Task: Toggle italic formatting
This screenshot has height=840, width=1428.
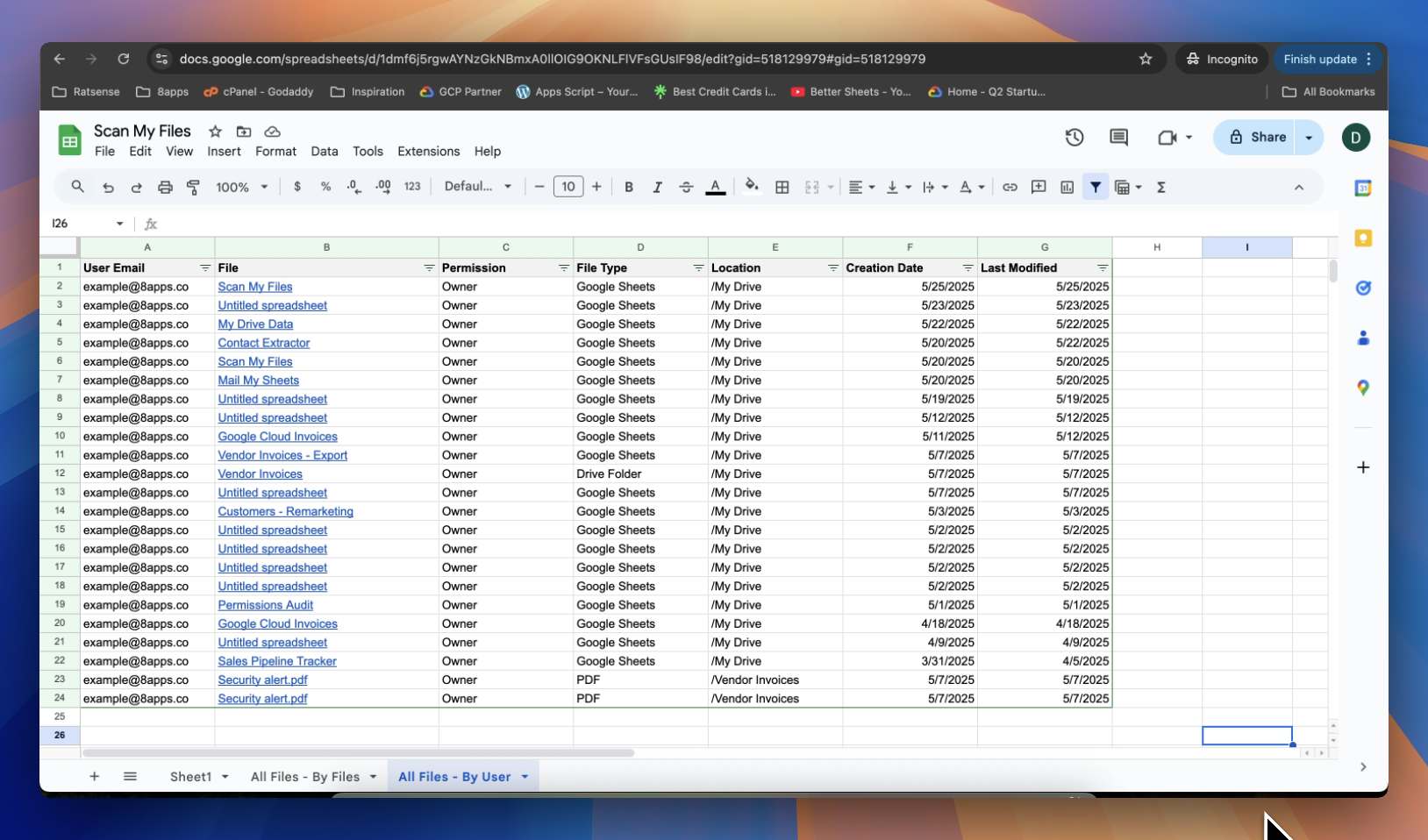Action: pos(657,187)
